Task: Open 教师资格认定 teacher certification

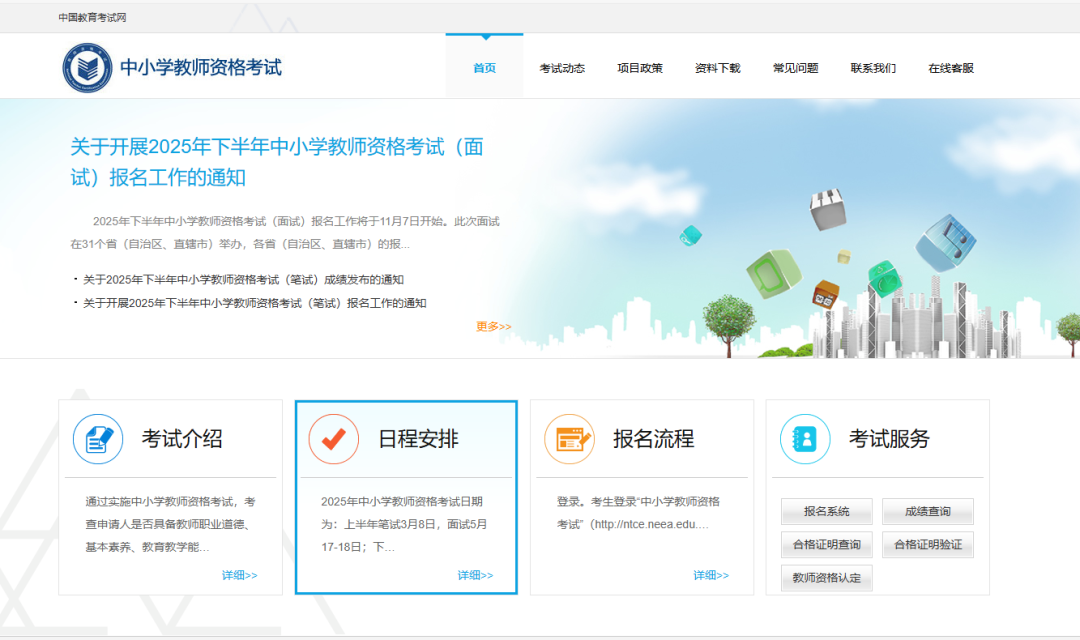Action: pos(826,578)
